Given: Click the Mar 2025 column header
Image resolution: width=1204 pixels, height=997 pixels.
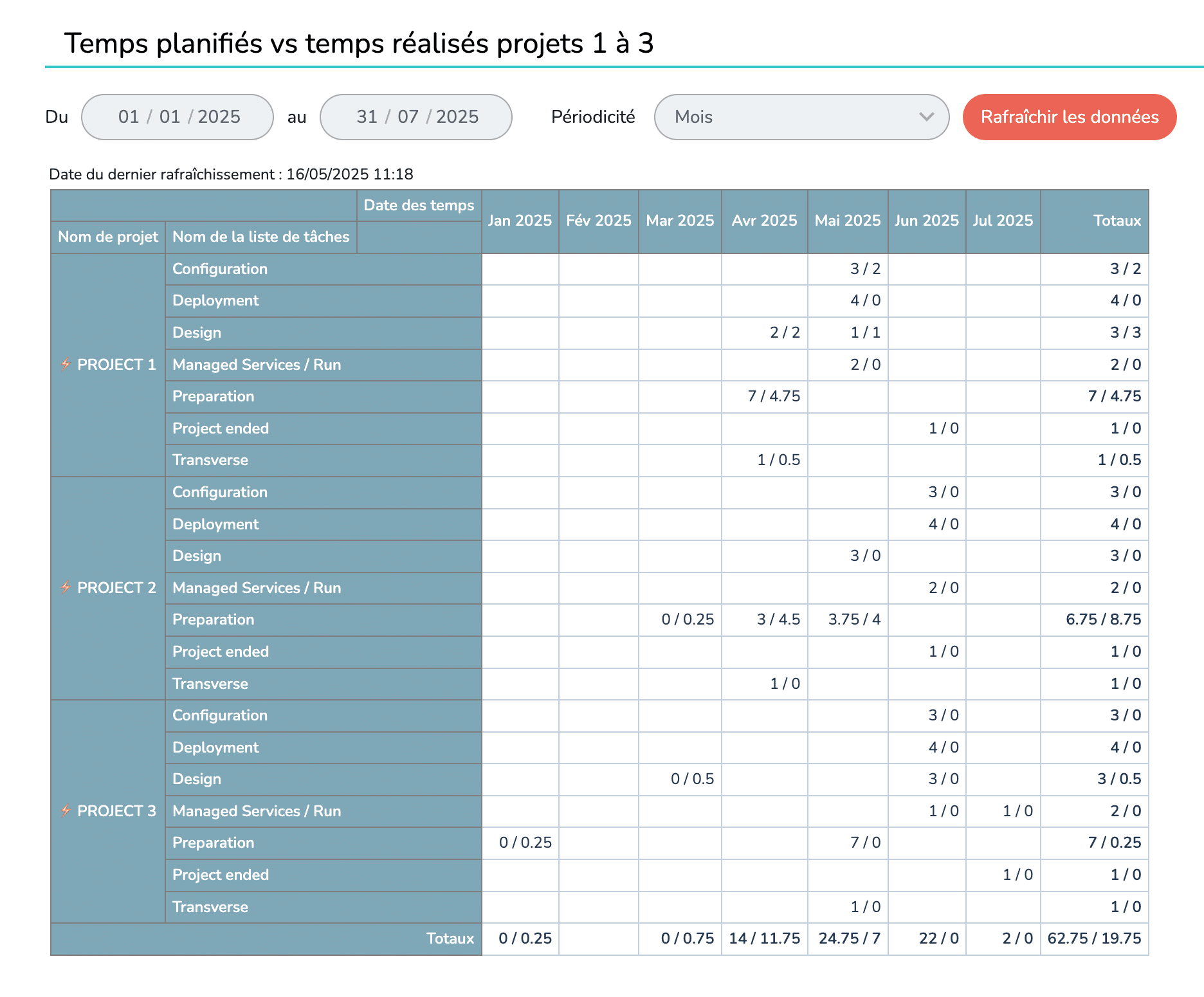Looking at the screenshot, I should tap(680, 221).
